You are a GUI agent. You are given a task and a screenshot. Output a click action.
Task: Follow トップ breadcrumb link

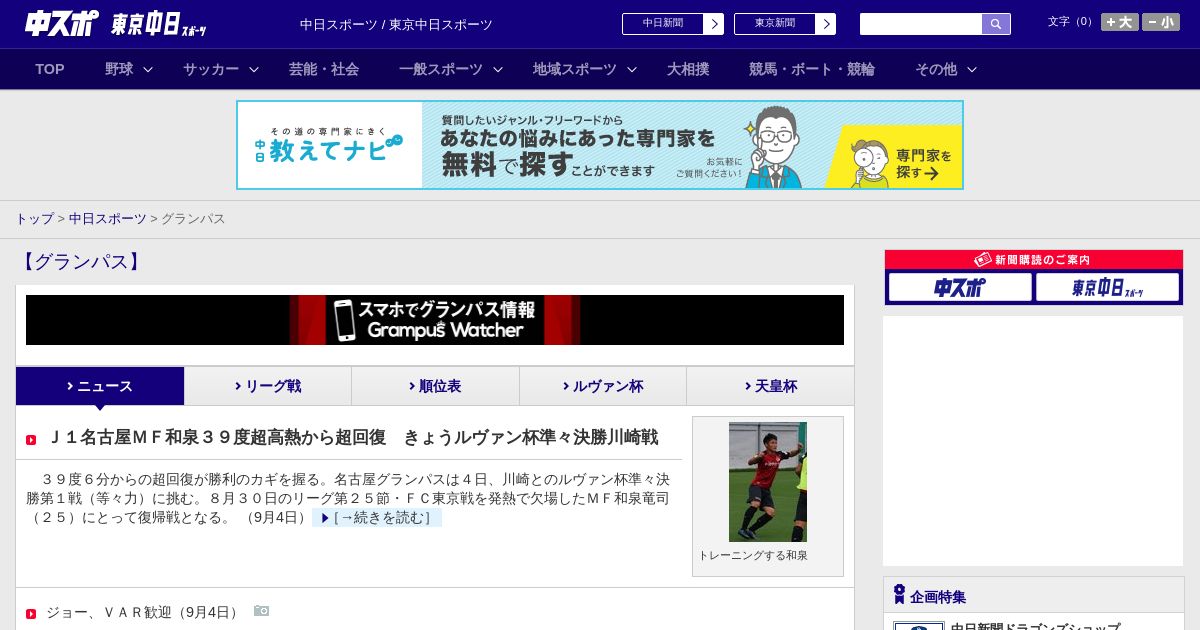[x=34, y=218]
